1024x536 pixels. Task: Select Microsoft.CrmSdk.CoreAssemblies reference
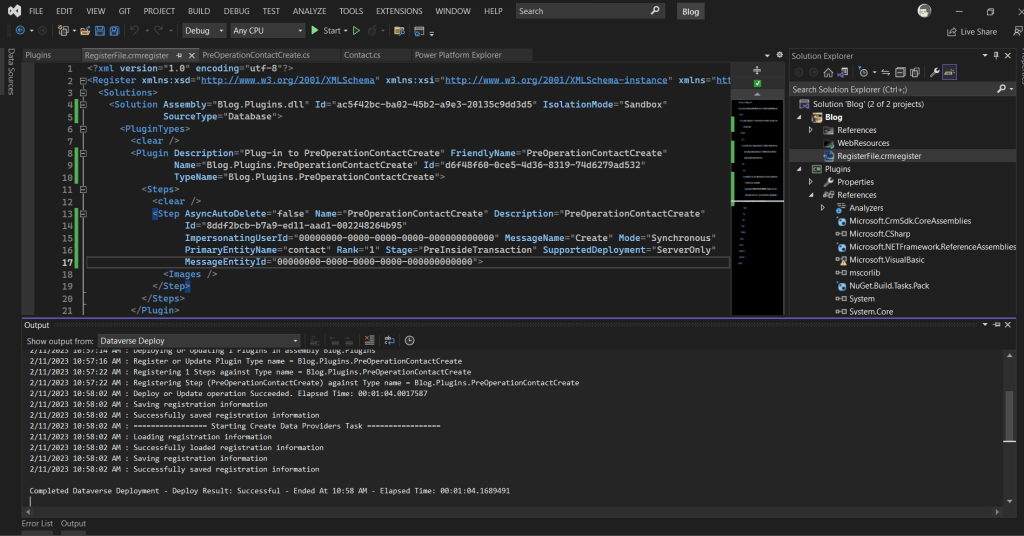pyautogui.click(x=910, y=221)
